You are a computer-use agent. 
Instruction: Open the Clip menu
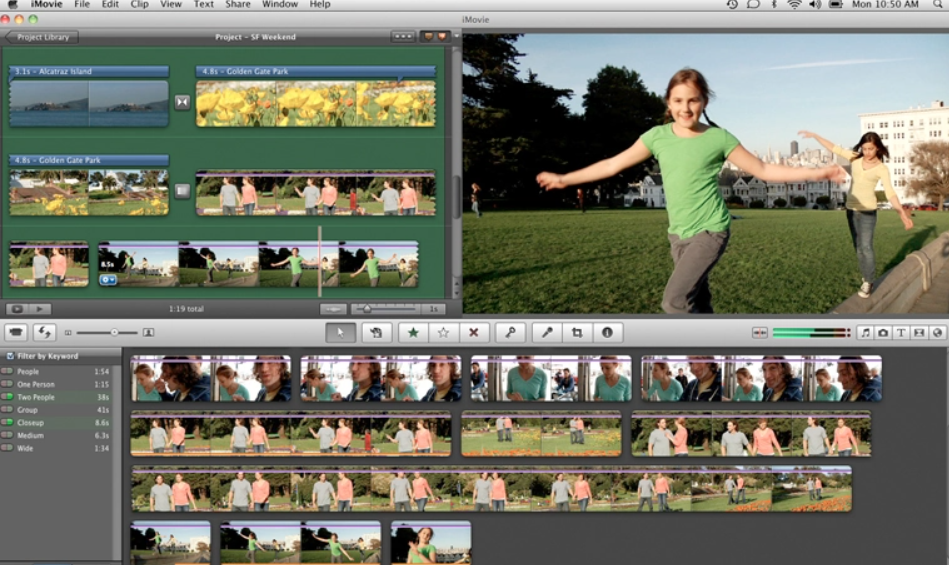pos(139,5)
